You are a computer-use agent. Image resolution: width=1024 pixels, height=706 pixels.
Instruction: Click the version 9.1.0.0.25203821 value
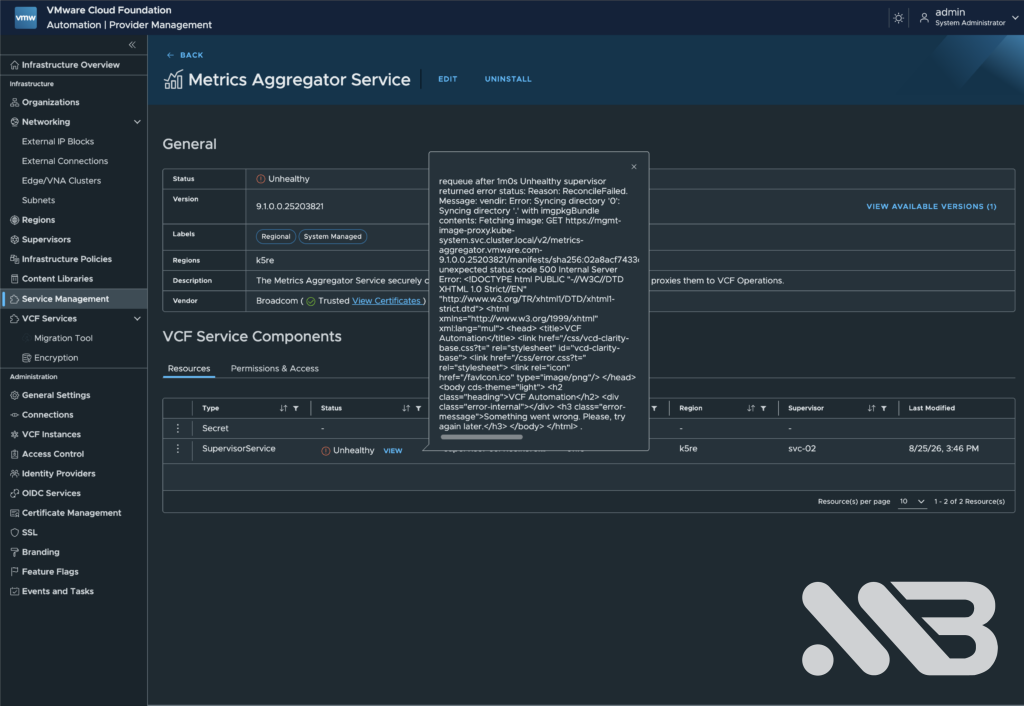pos(289,206)
